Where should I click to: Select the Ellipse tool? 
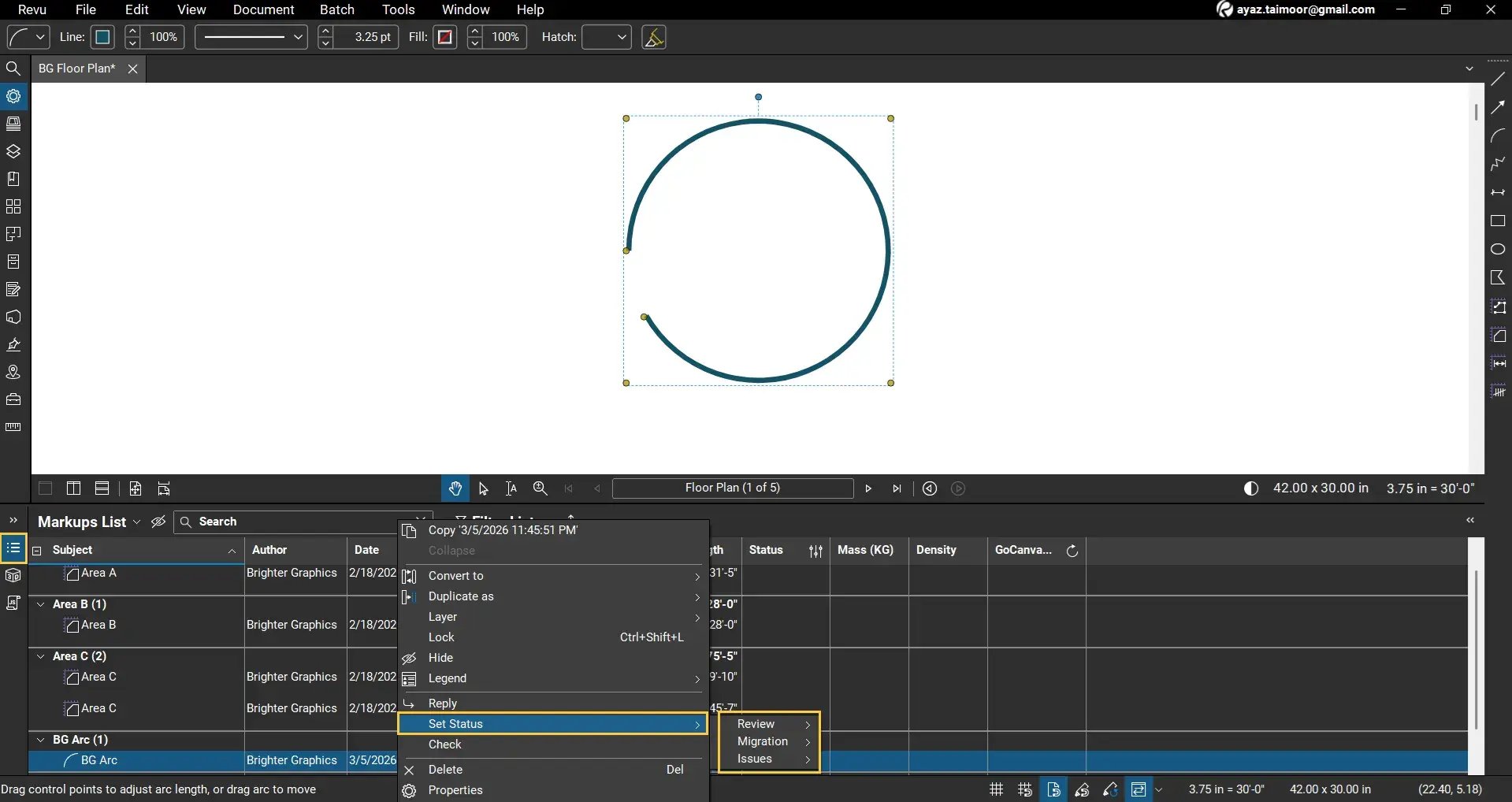pyautogui.click(x=1499, y=249)
